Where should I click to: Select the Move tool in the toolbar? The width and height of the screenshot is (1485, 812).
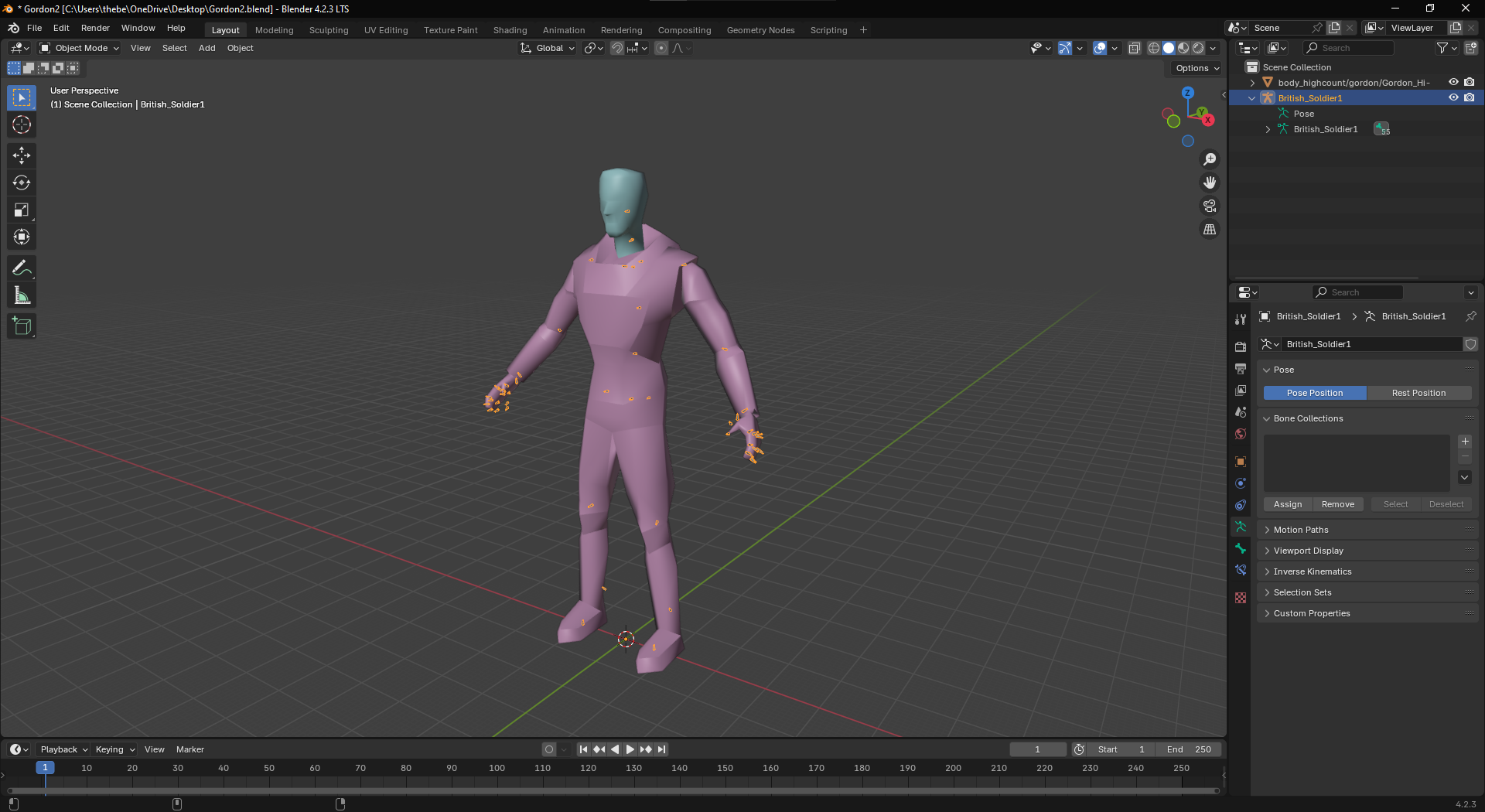[22, 155]
